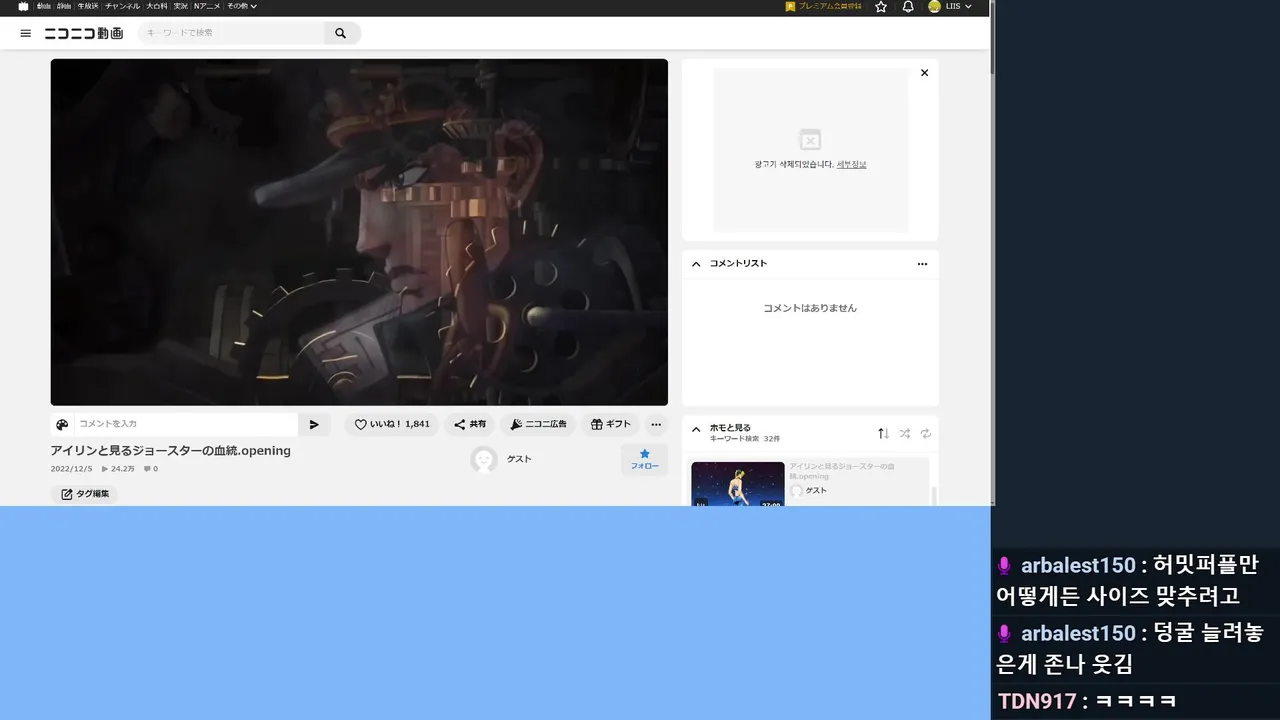Open the comment color palette icon
The height and width of the screenshot is (720, 1280).
pos(62,424)
